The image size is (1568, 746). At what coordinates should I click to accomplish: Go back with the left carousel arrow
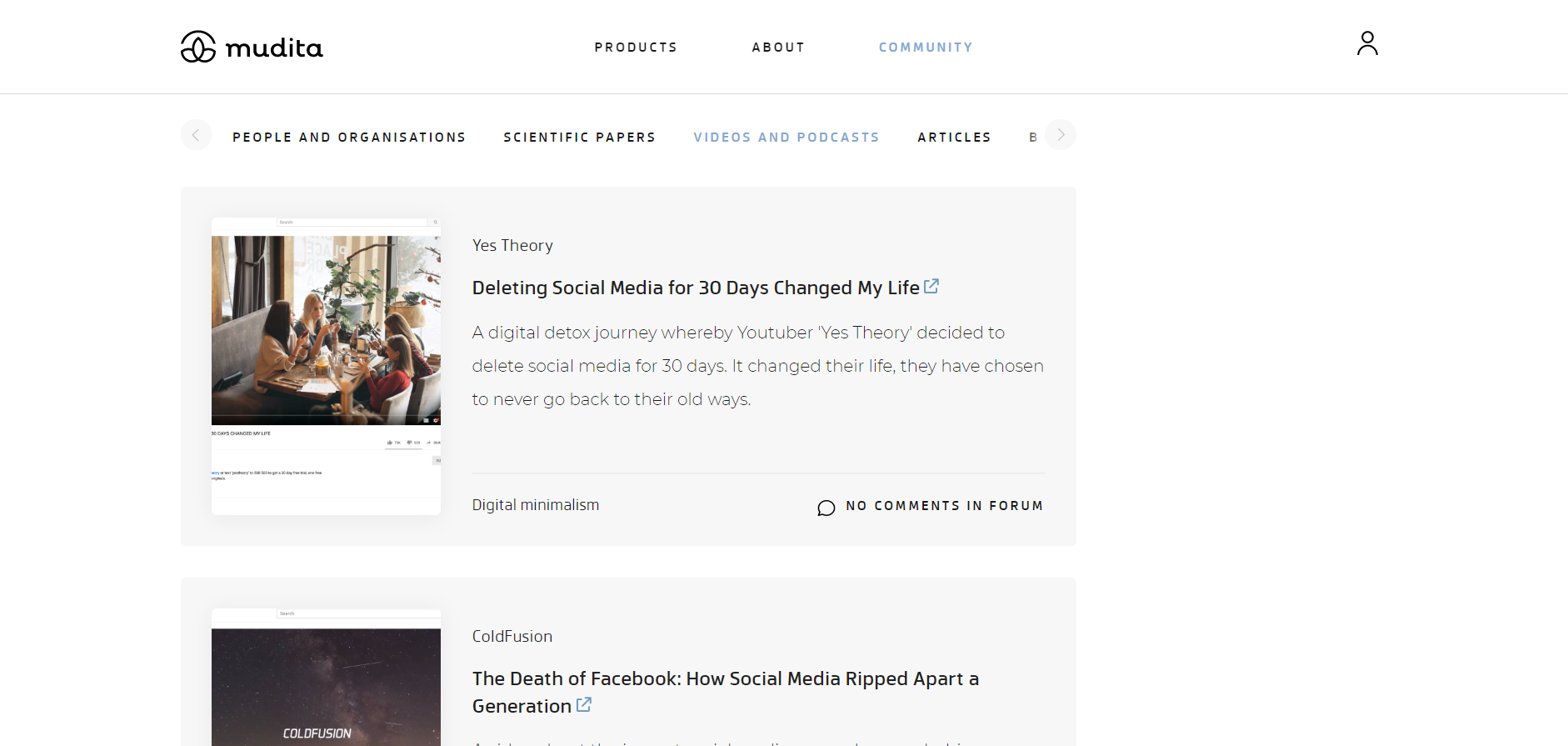pyautogui.click(x=196, y=135)
